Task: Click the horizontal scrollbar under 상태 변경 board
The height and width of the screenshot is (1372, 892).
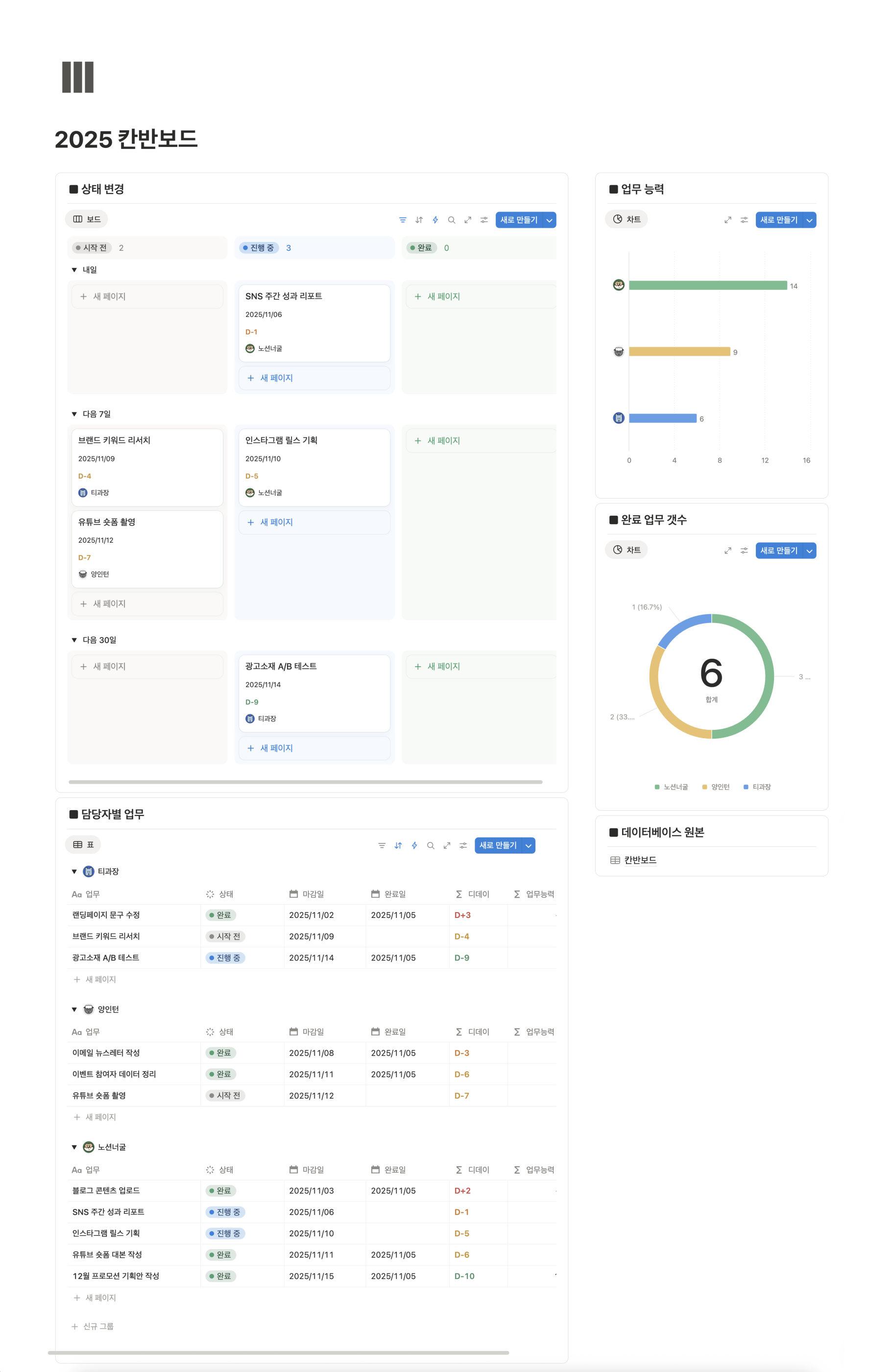Action: tap(305, 782)
